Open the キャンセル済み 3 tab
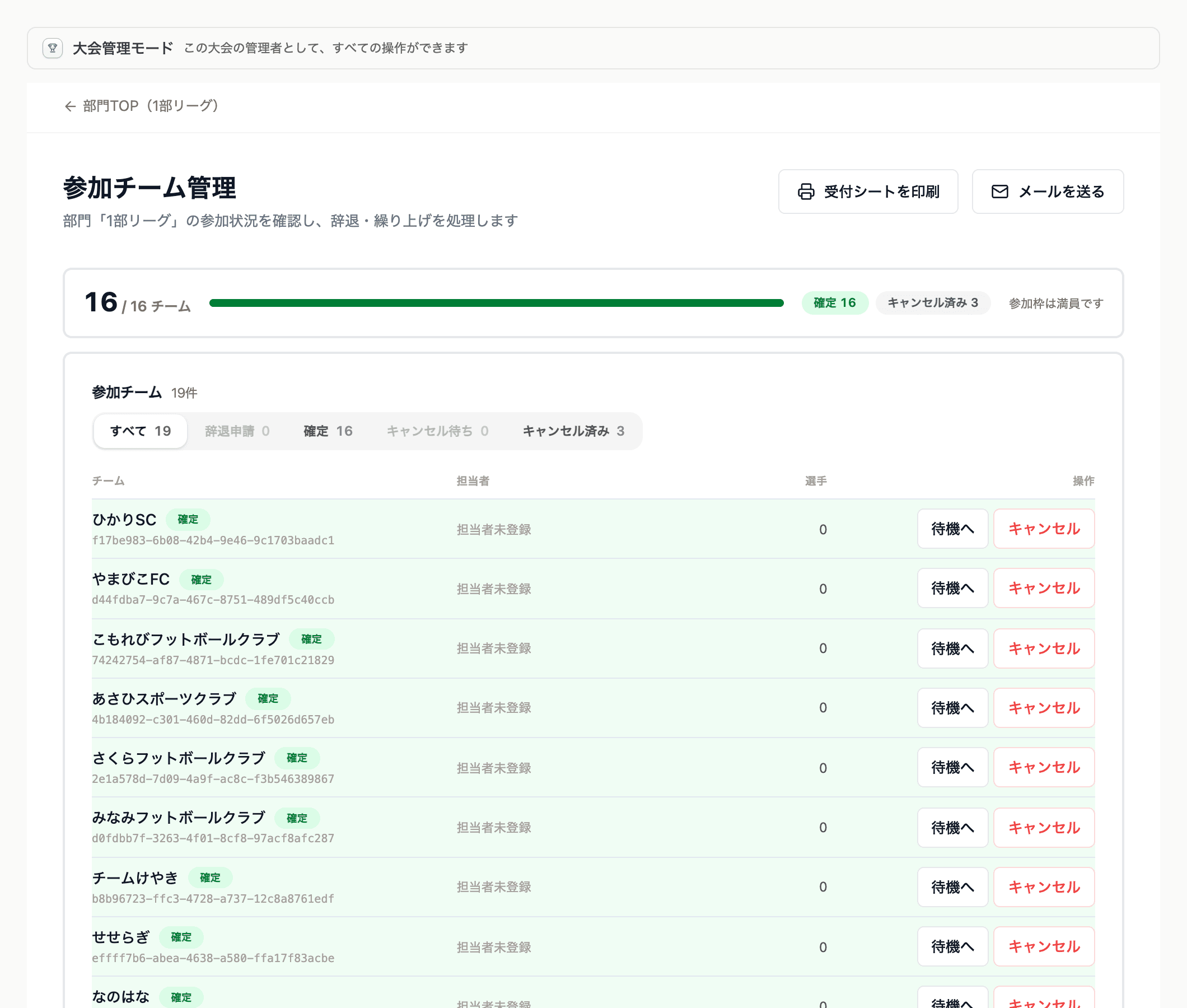The height and width of the screenshot is (1008, 1187). (573, 431)
